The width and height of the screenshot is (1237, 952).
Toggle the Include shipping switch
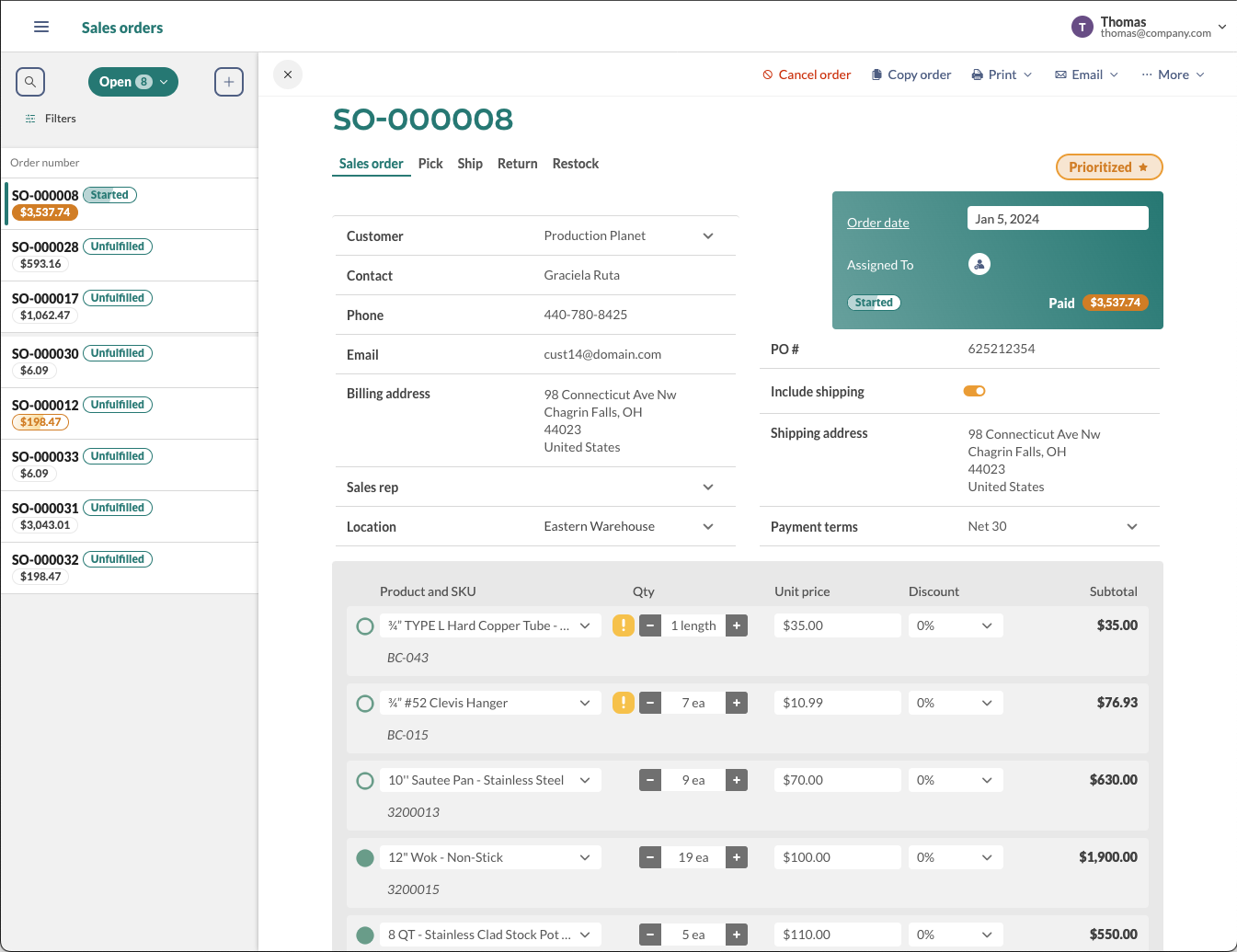(x=974, y=391)
